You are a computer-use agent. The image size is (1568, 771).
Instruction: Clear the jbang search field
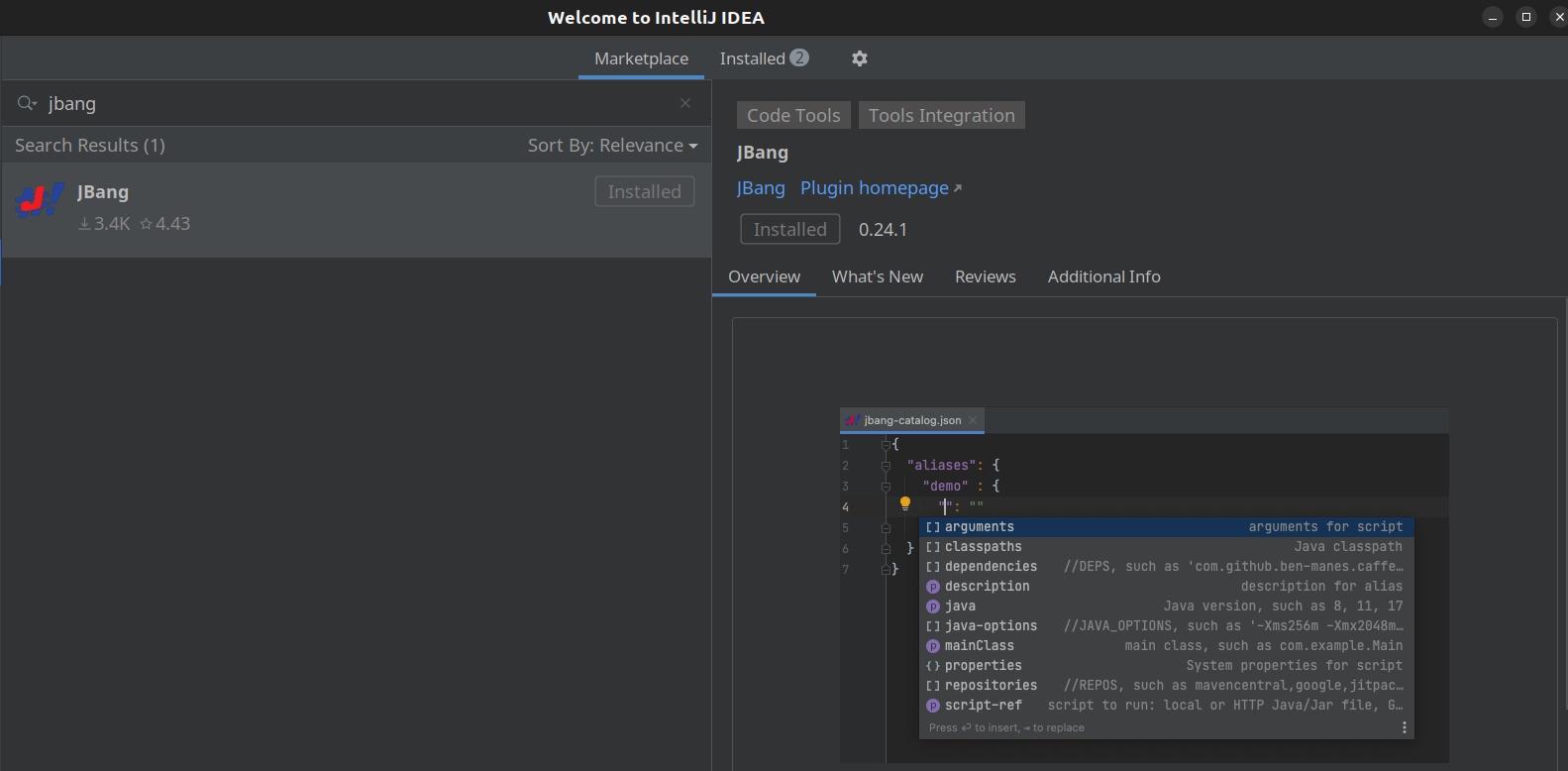(x=685, y=103)
